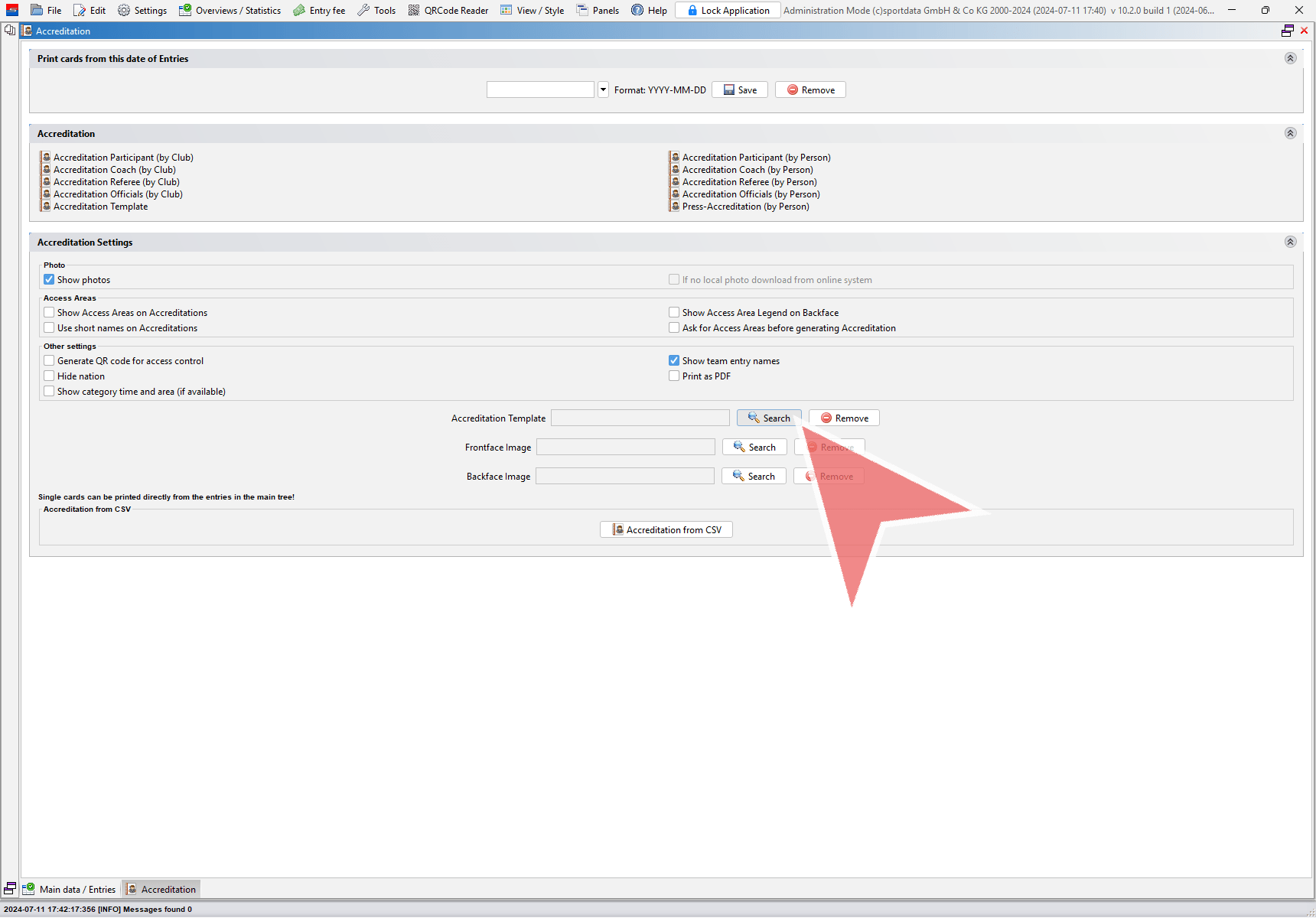Click the window list icon in the bottom-left corner
The image size is (1316, 918).
click(10, 889)
